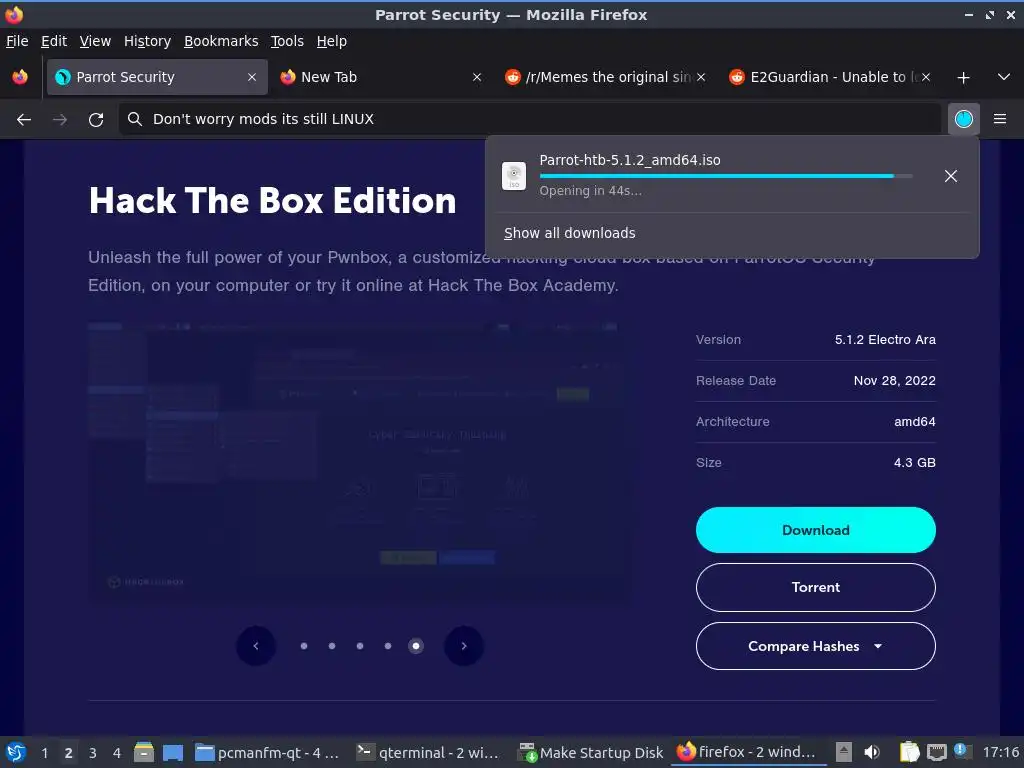
Task: Click the address bar search field
Action: (530, 119)
